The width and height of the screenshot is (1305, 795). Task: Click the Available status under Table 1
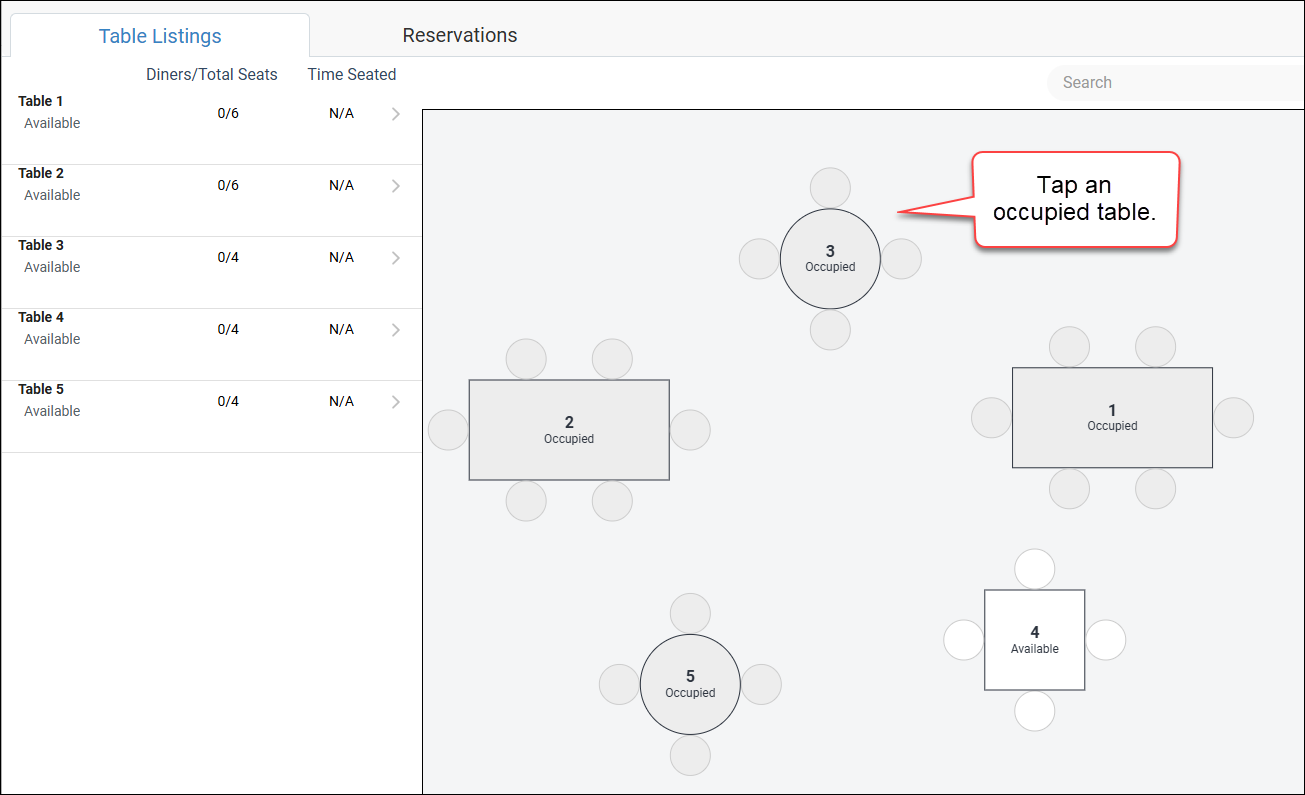52,123
